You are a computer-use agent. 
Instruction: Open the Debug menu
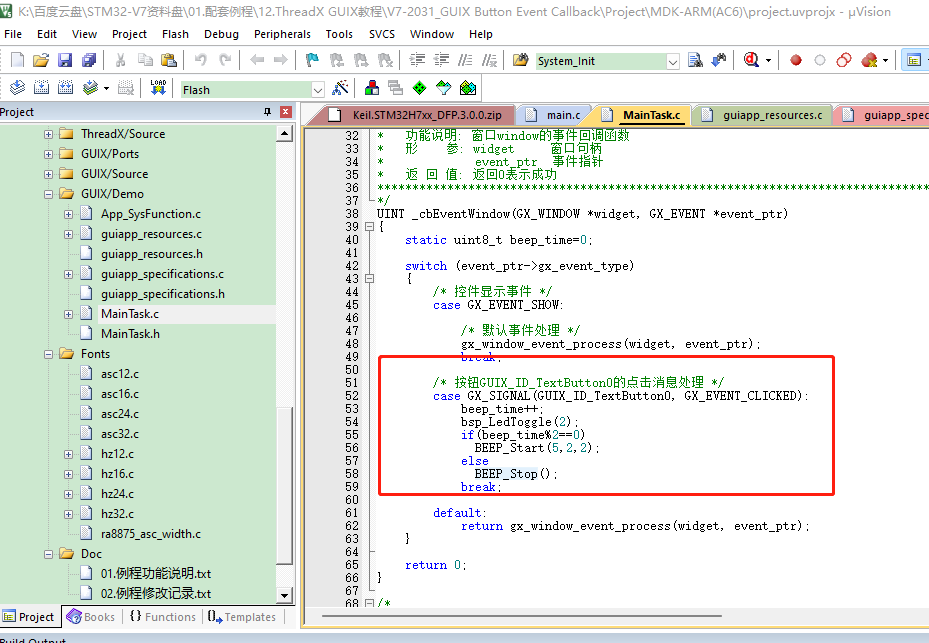221,34
